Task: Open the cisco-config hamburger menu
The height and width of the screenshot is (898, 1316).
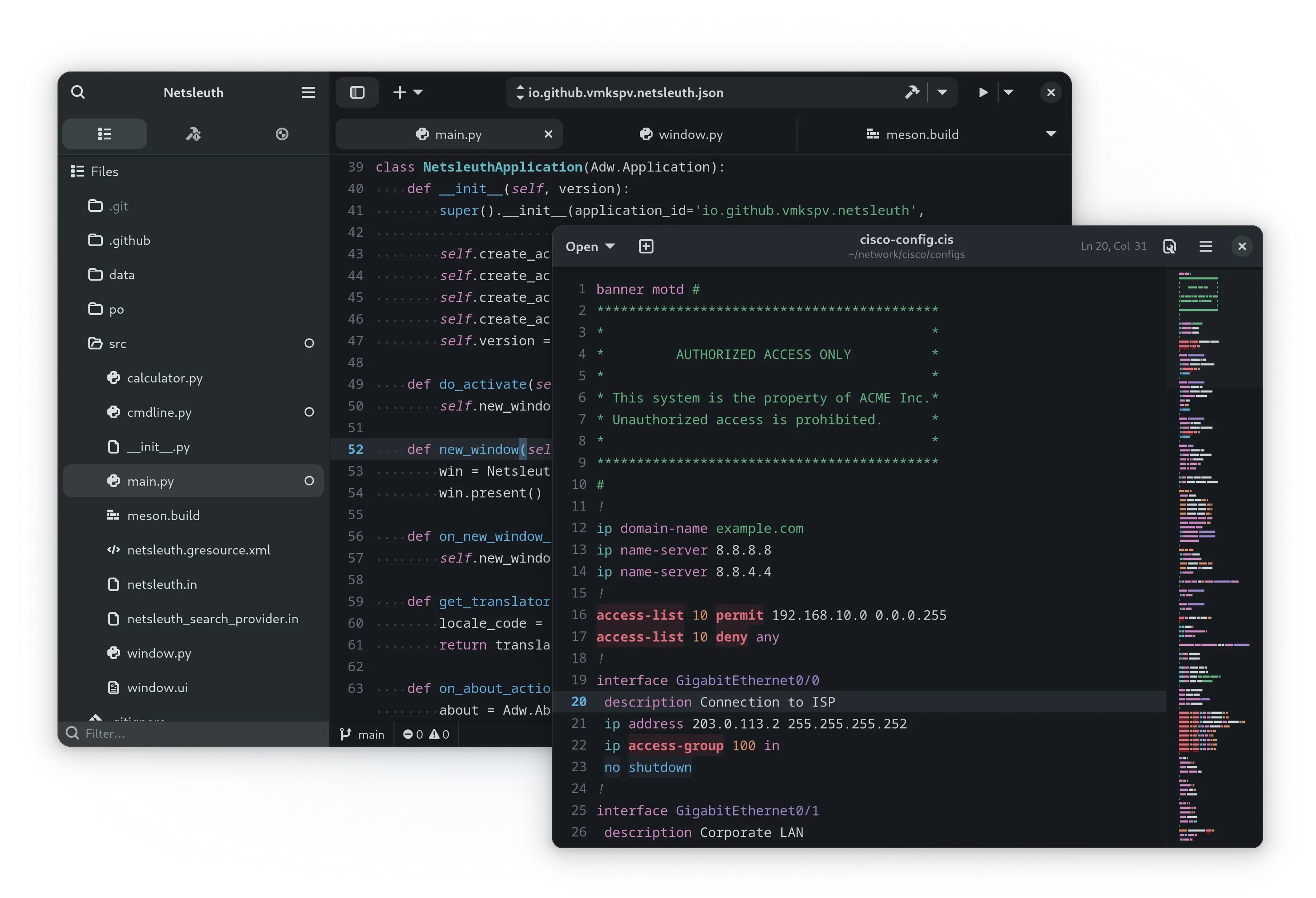Action: point(1206,247)
